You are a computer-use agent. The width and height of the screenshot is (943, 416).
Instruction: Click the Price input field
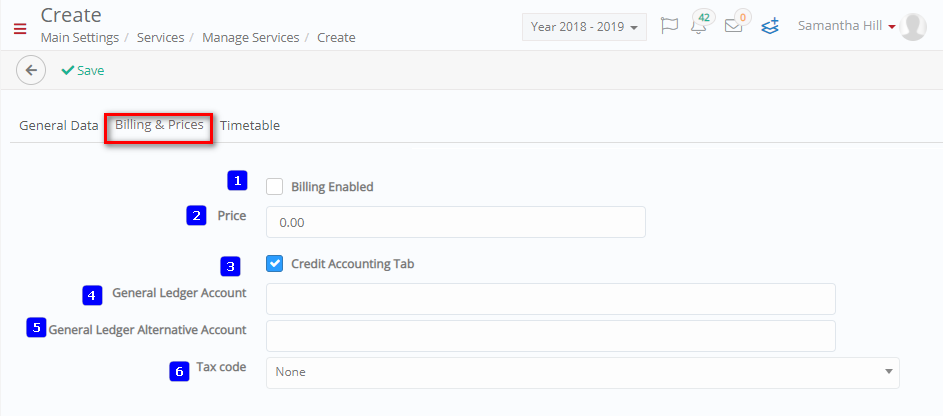pyautogui.click(x=455, y=222)
